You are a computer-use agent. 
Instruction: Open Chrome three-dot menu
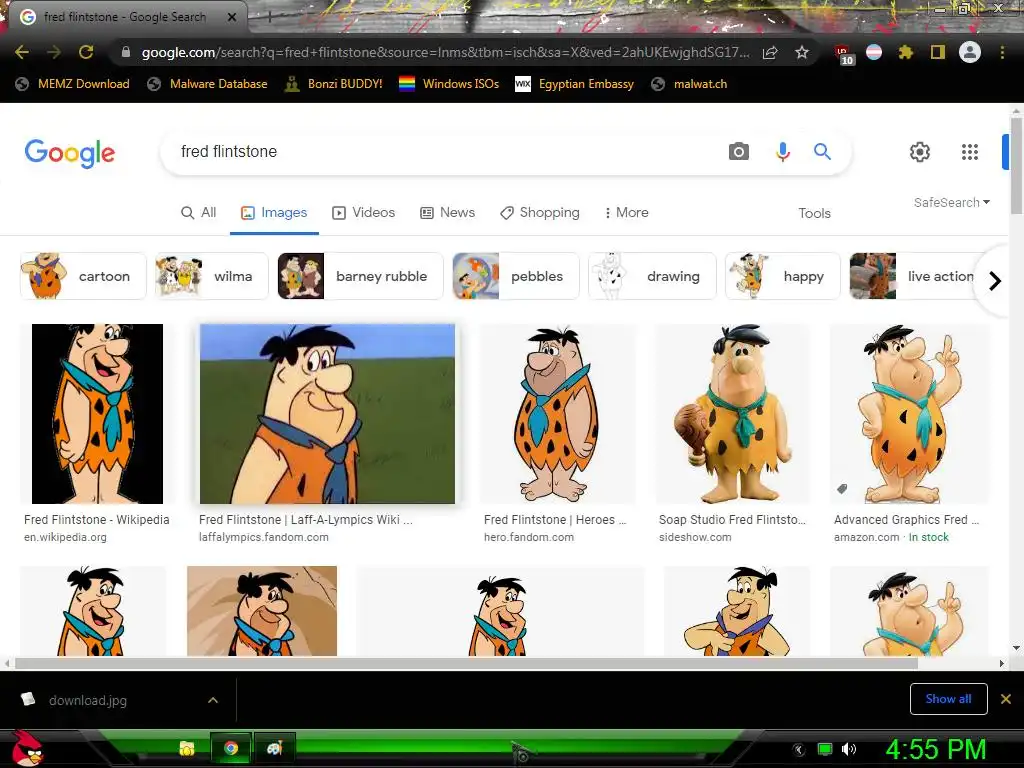point(1002,52)
